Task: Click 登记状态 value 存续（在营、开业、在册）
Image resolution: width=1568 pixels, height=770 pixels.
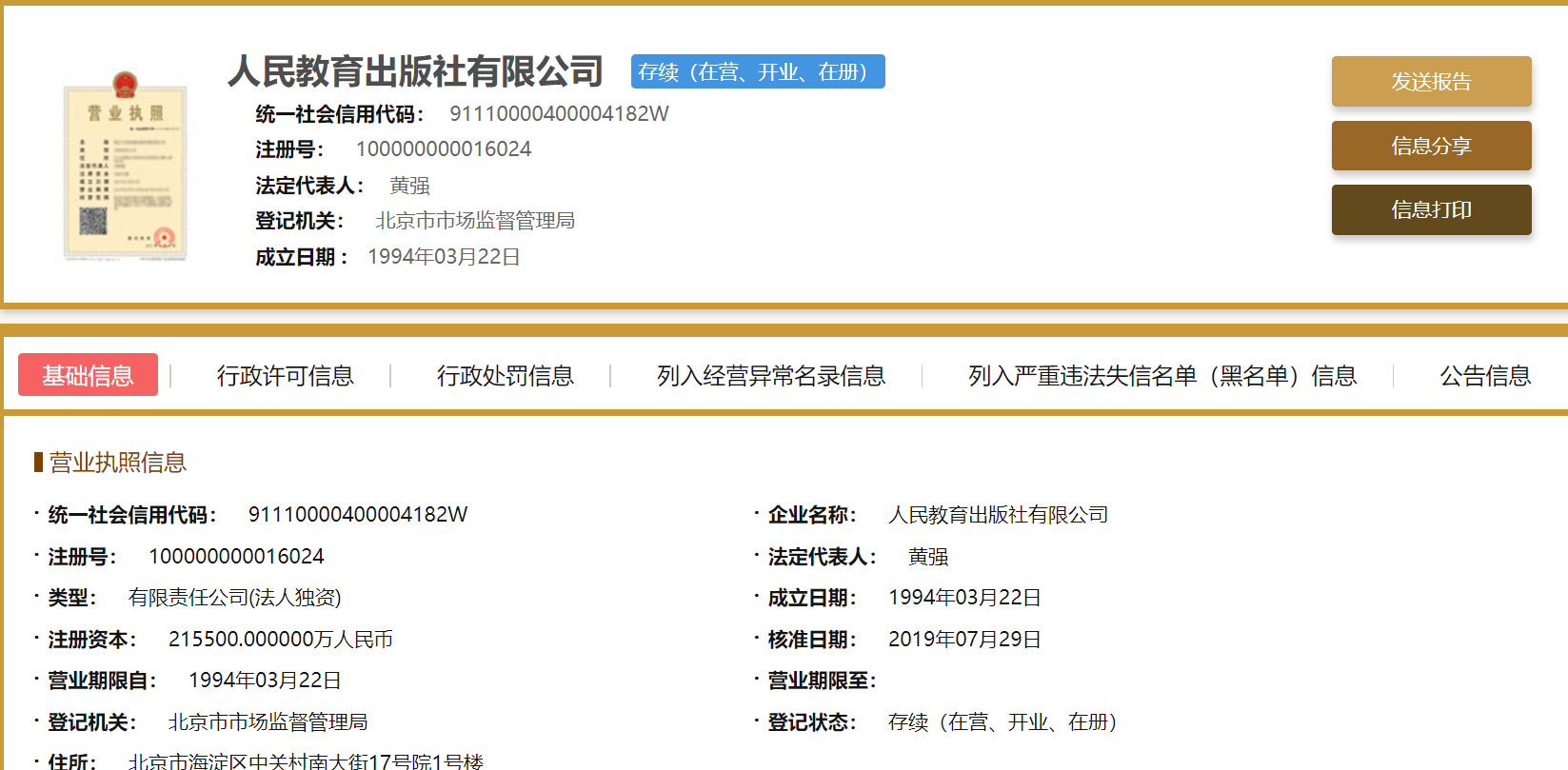Action: click(1002, 722)
